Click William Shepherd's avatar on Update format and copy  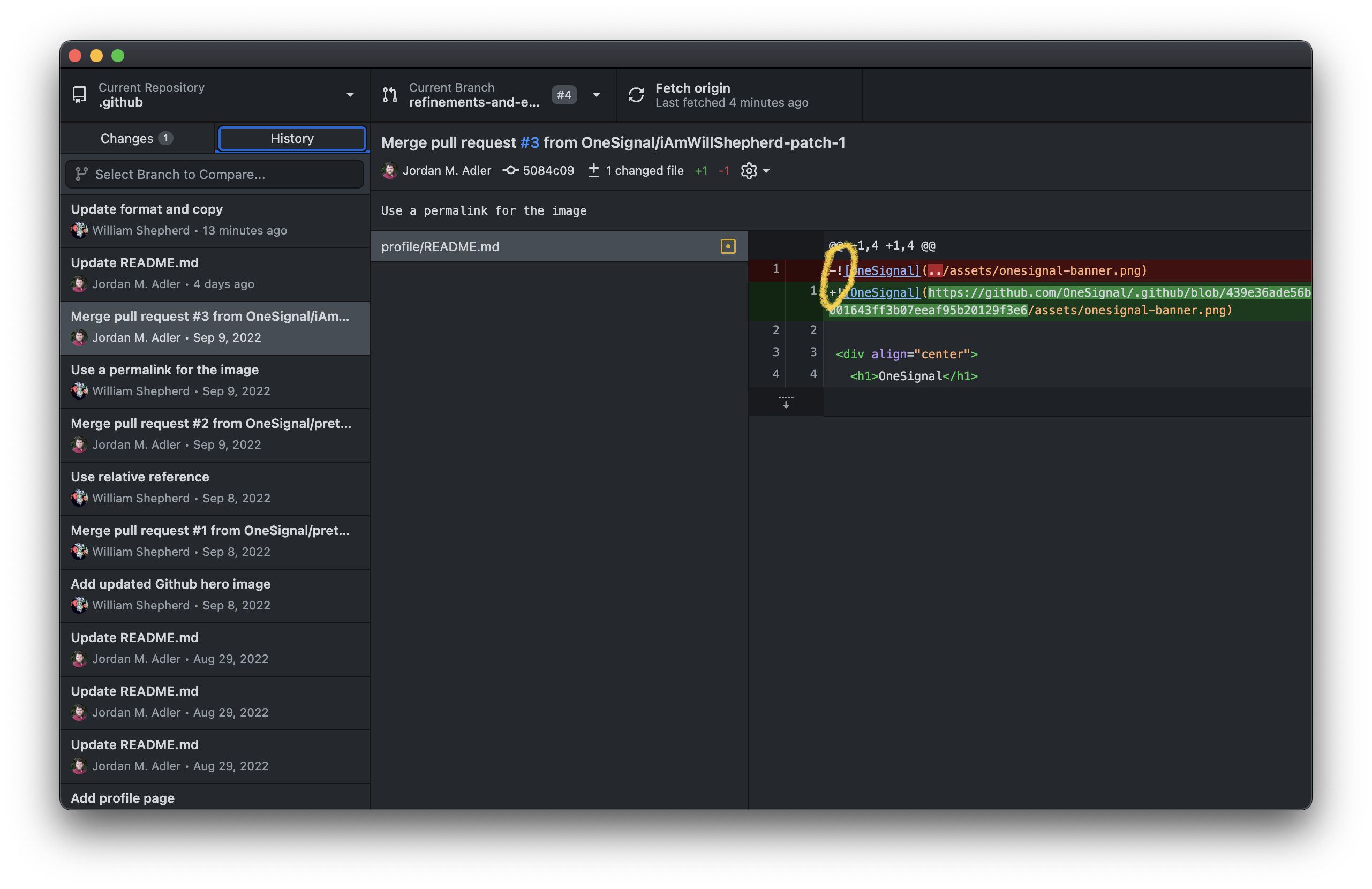[80, 231]
